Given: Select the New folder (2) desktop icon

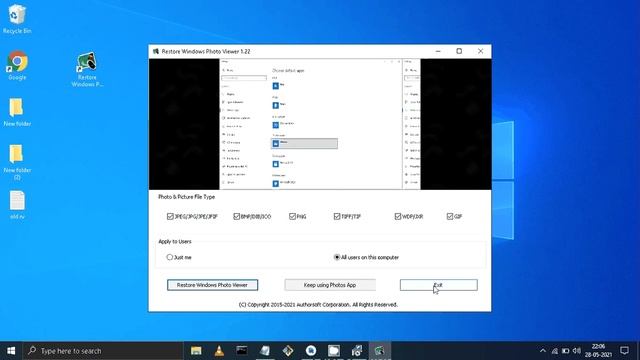Looking at the screenshot, I should pyautogui.click(x=17, y=162).
